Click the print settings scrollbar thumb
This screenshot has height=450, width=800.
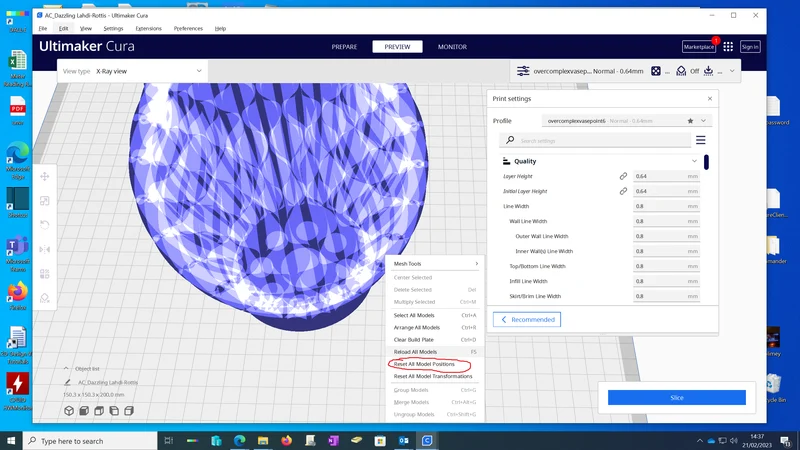[x=706, y=162]
